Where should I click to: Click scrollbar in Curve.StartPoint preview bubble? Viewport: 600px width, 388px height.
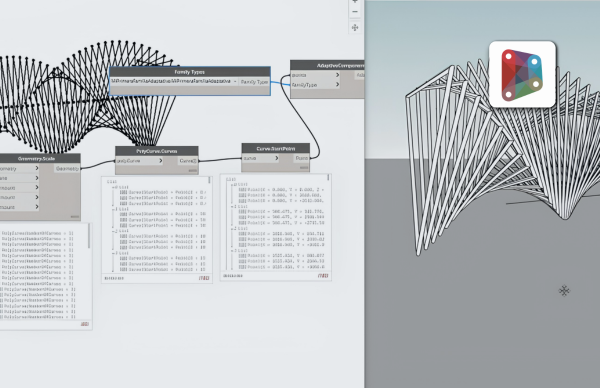coord(328,178)
